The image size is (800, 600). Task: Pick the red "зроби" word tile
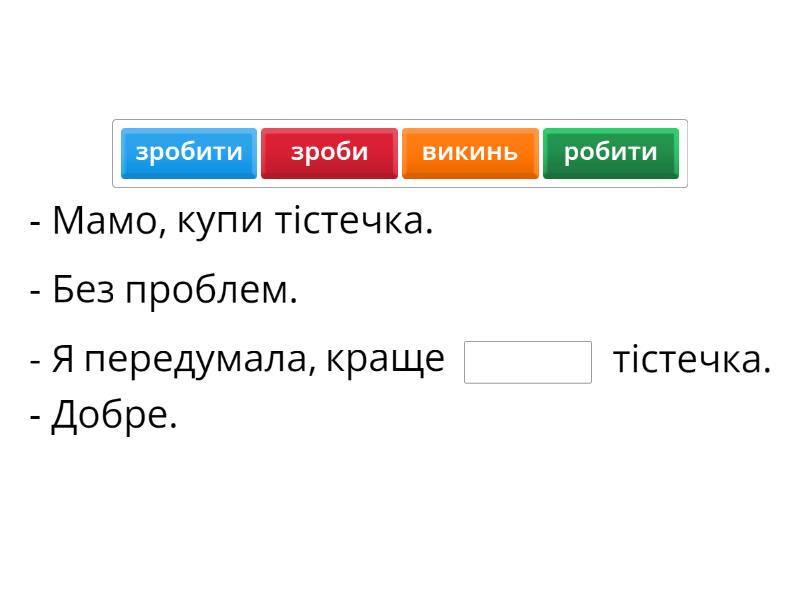(x=329, y=153)
